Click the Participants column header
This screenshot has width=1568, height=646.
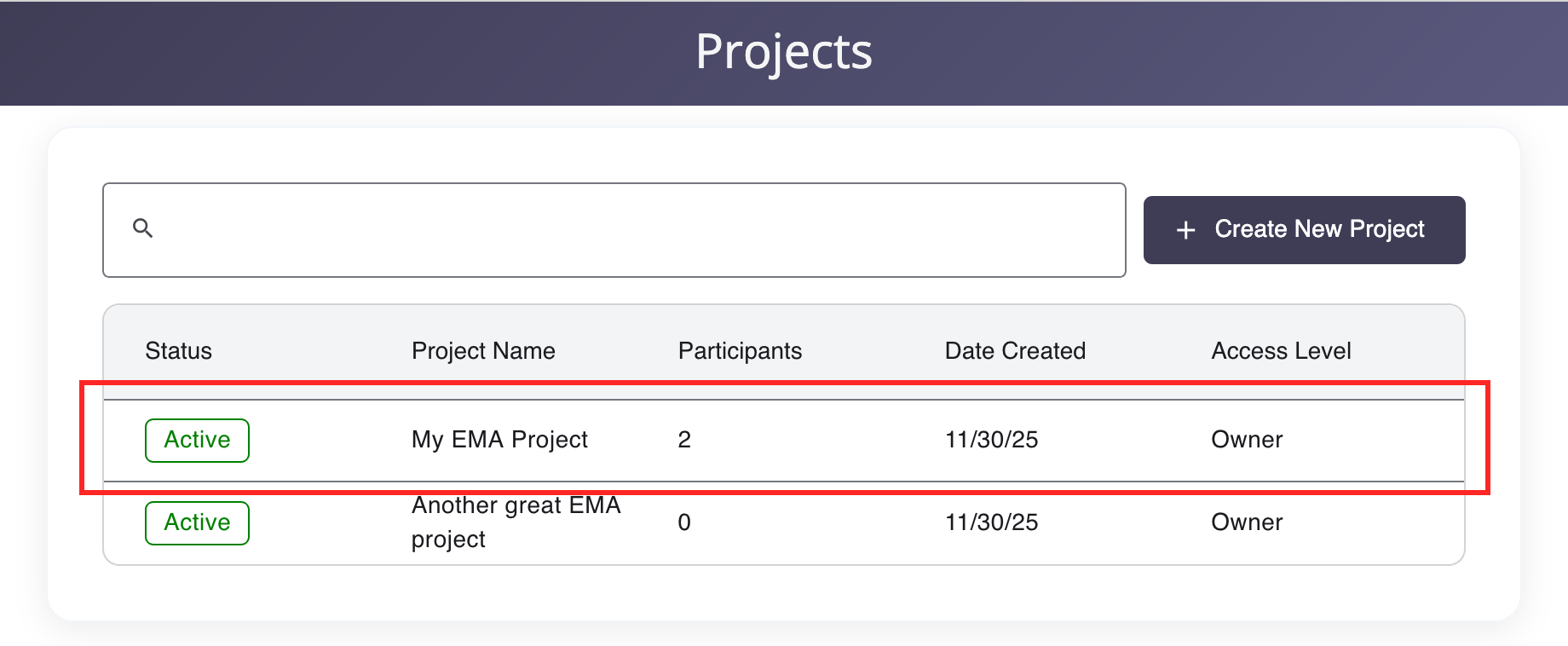[740, 350]
